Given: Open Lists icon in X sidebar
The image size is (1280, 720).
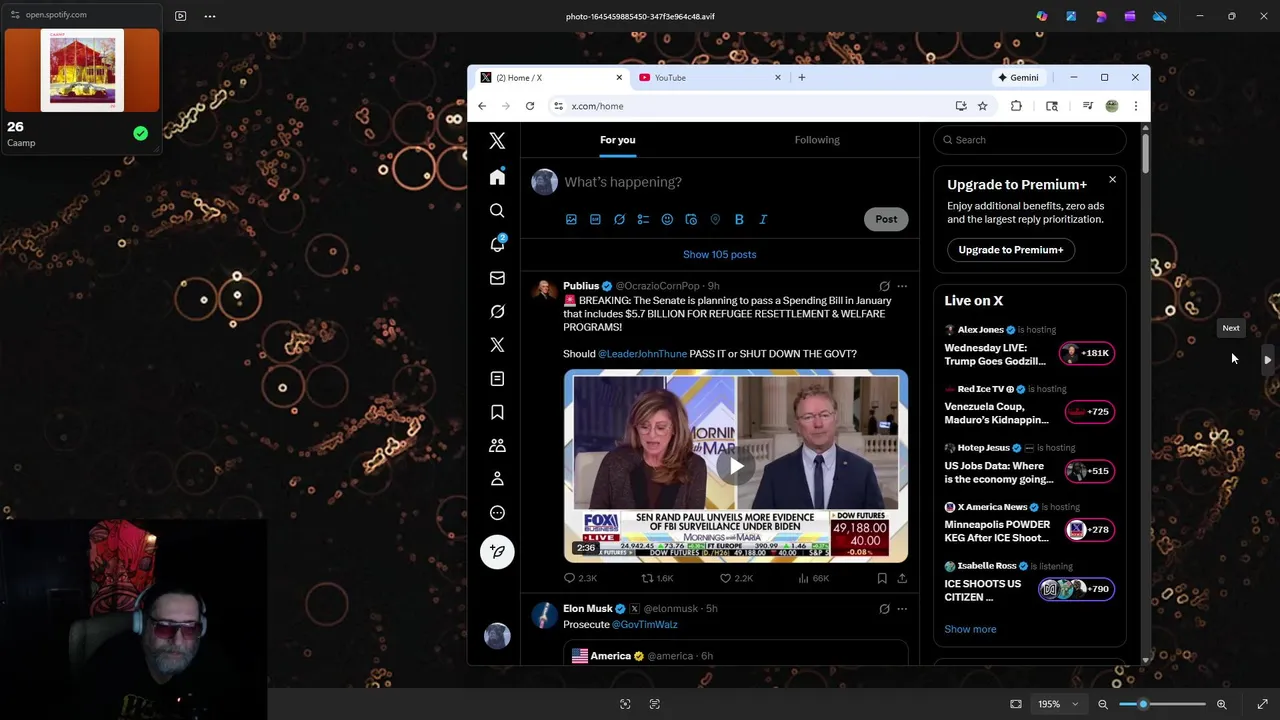Looking at the screenshot, I should click(497, 379).
